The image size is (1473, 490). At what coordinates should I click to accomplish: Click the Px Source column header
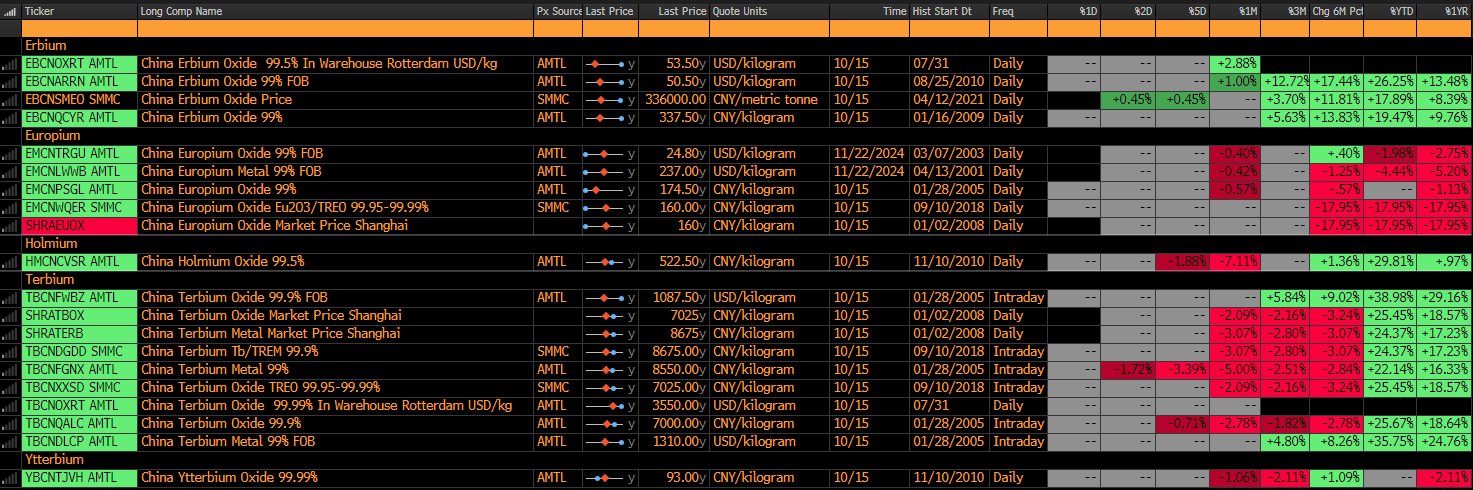tap(558, 11)
